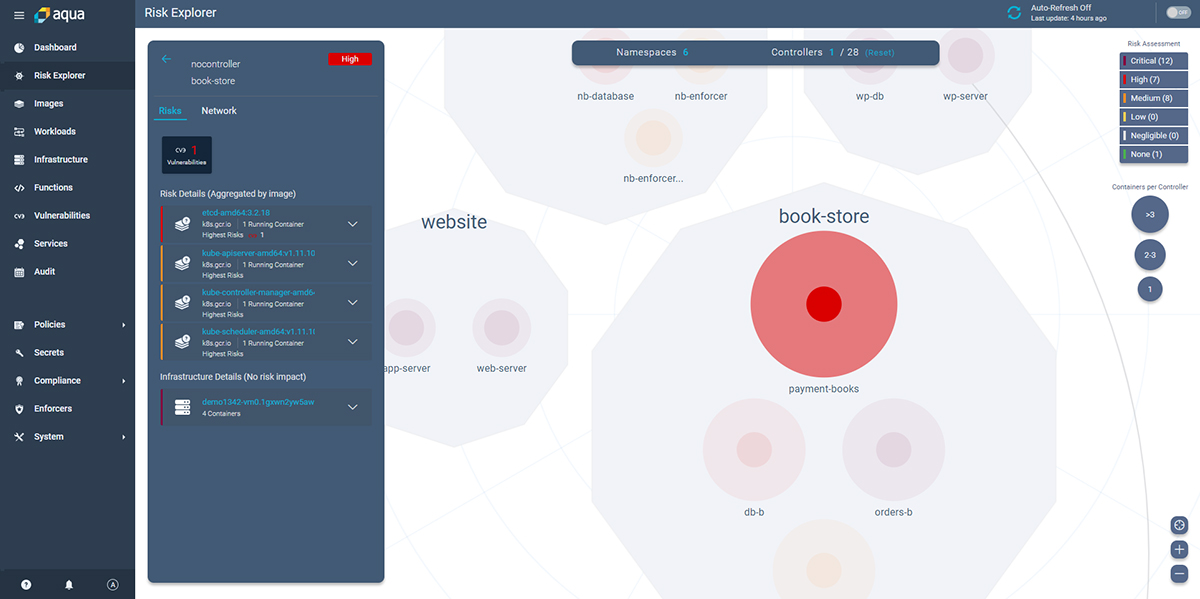The image size is (1200, 599).
Task: Switch to the Risks tab
Action: (x=170, y=111)
